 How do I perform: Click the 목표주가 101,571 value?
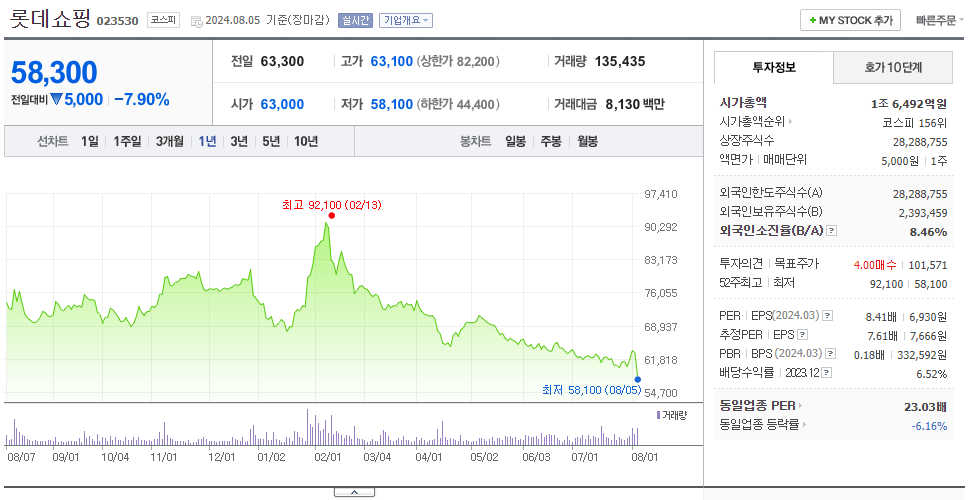click(x=928, y=265)
